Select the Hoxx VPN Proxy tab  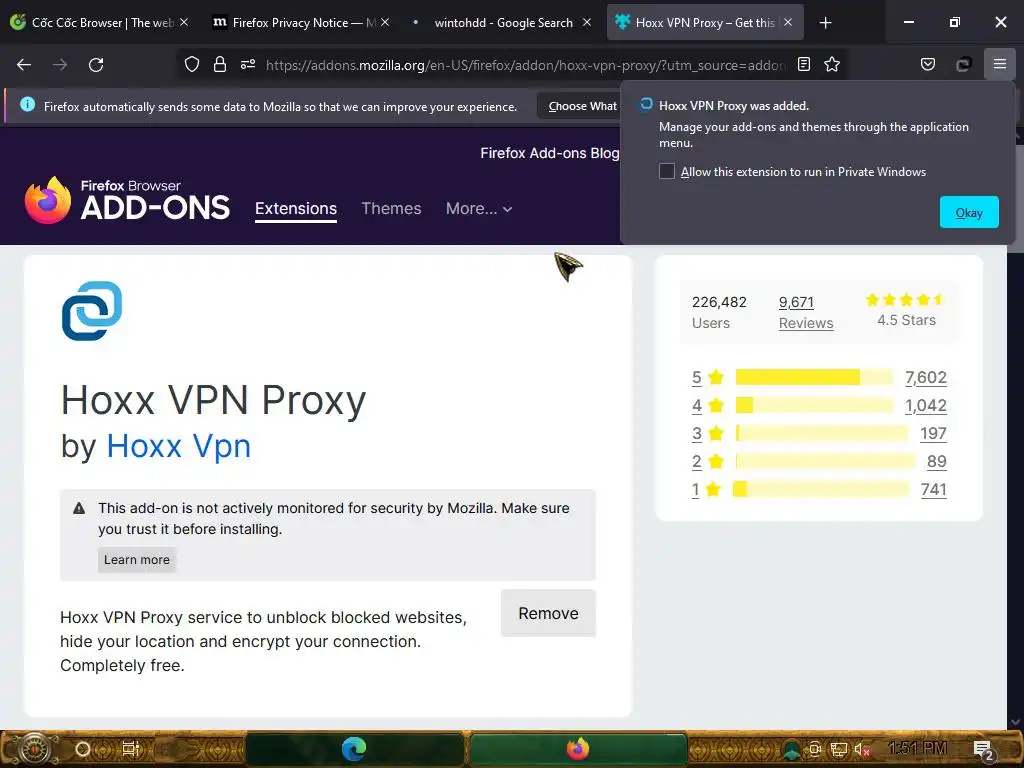pos(705,22)
